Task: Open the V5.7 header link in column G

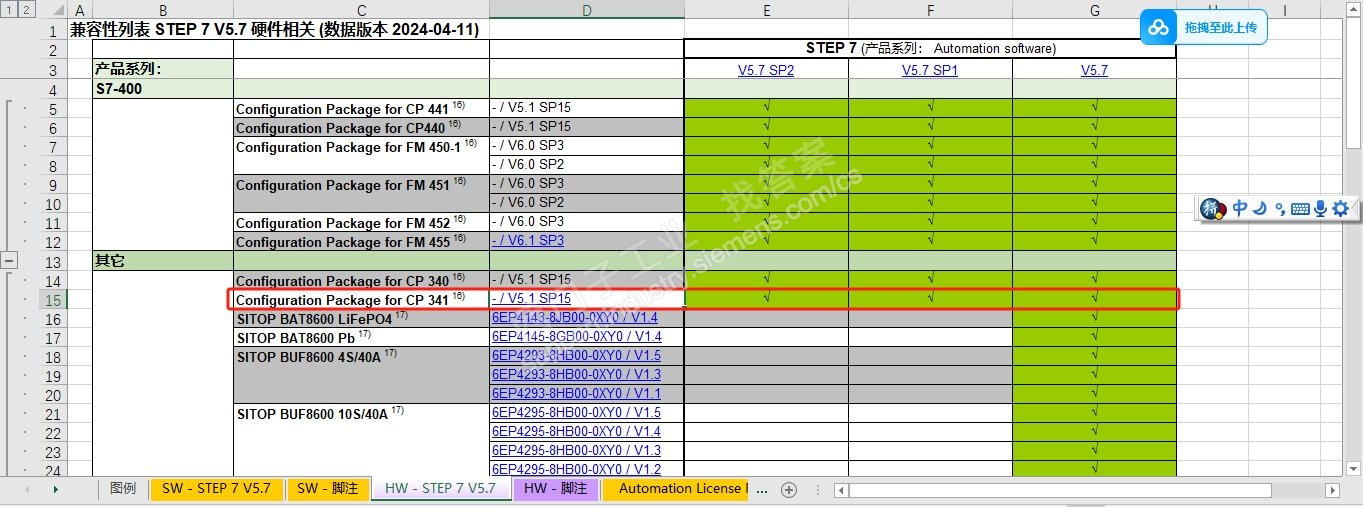Action: (1094, 70)
